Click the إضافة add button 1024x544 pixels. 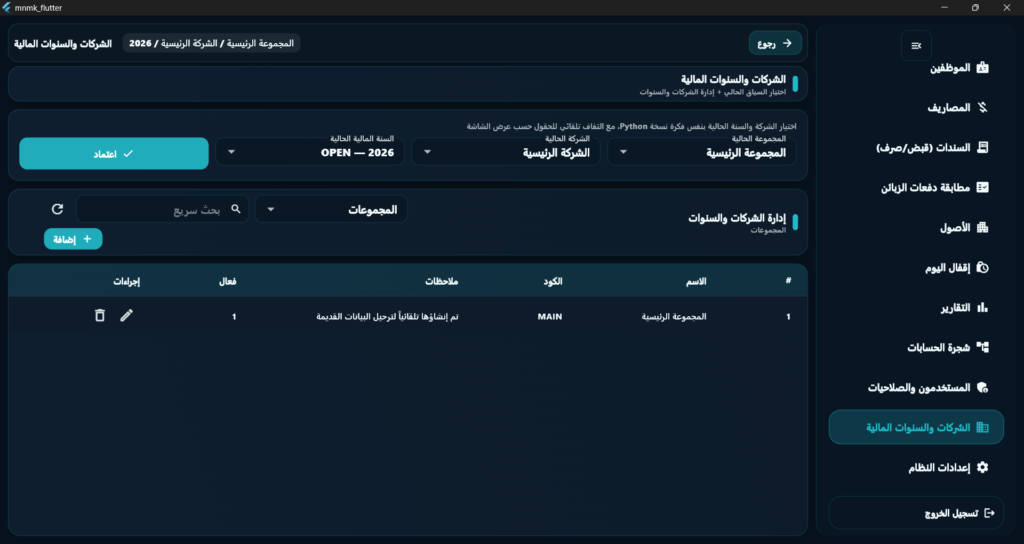pos(73,239)
